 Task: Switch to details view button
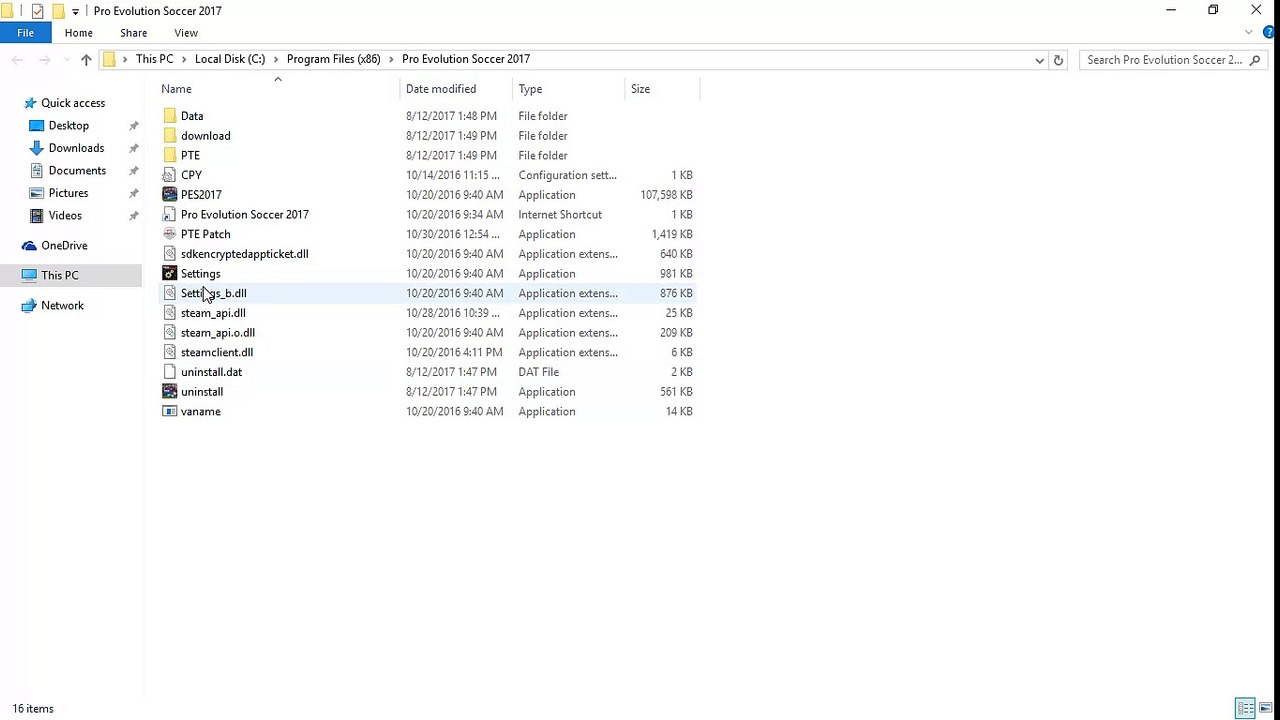pyautogui.click(x=1245, y=709)
